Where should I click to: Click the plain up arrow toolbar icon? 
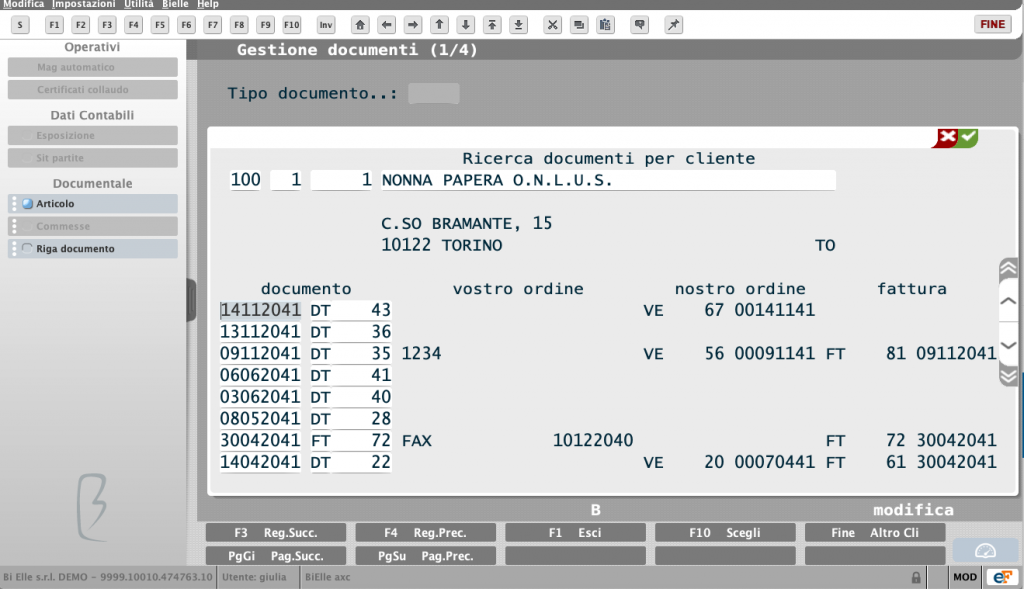440,25
